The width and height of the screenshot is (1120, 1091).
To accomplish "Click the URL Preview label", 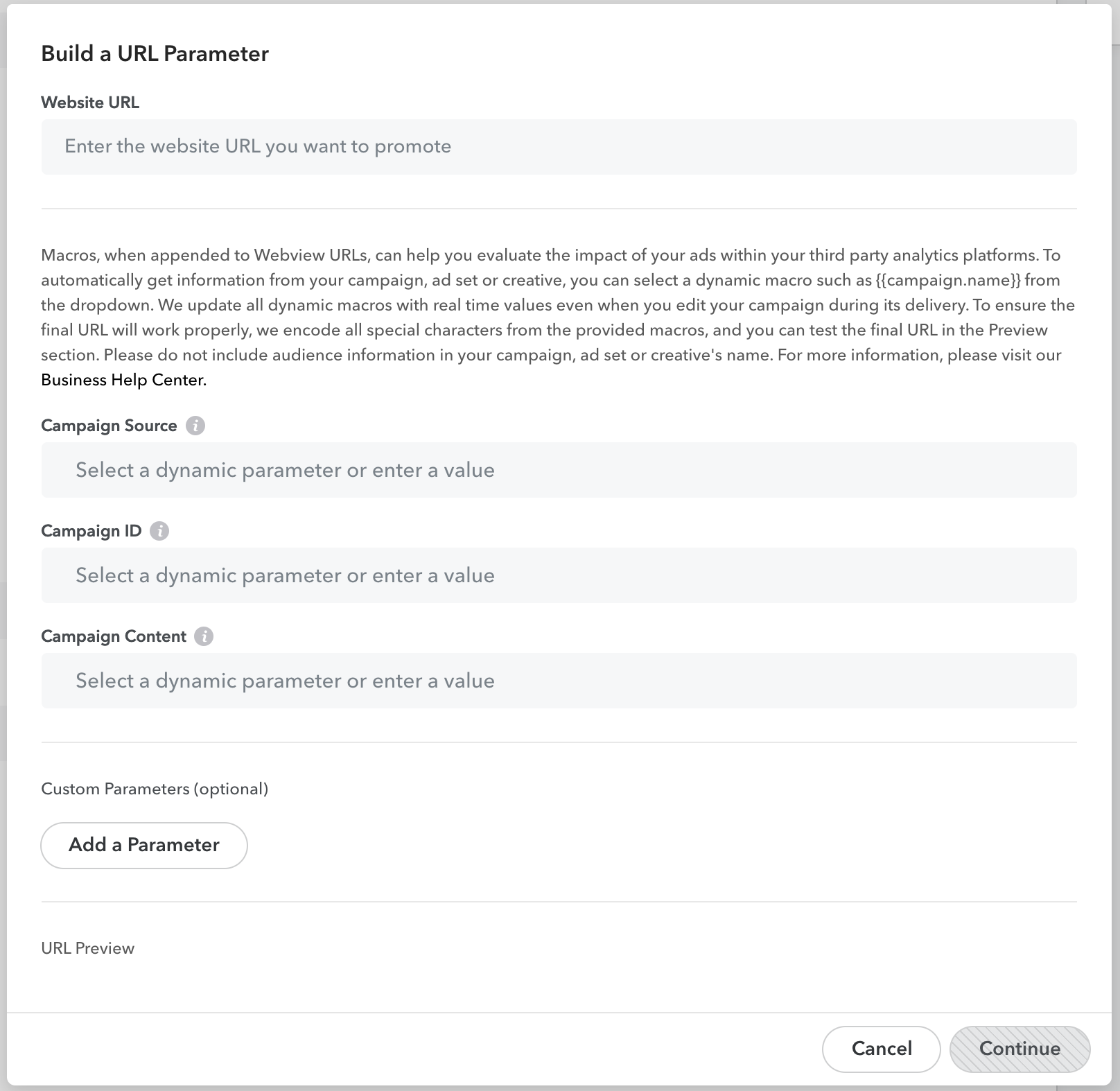I will pyautogui.click(x=88, y=948).
